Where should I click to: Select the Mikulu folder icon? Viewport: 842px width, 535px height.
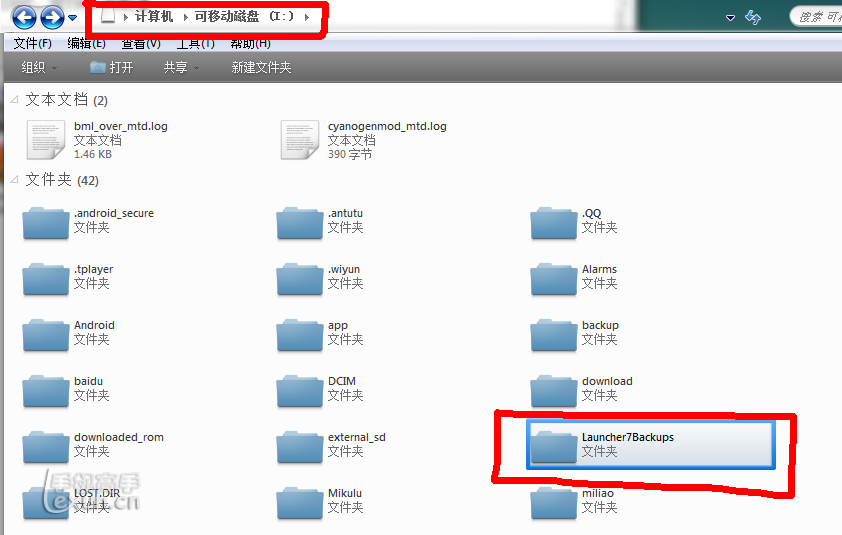pyautogui.click(x=300, y=503)
